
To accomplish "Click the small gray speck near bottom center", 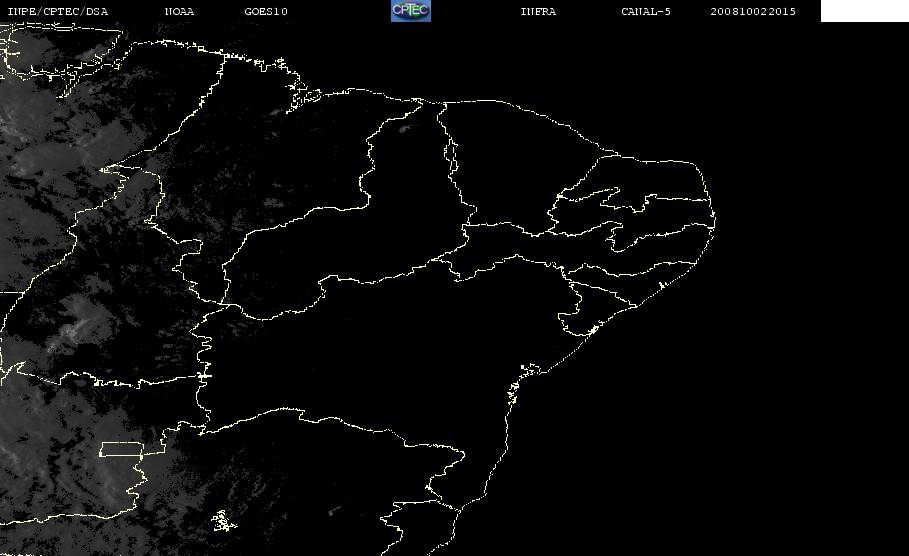I will point(333,511).
